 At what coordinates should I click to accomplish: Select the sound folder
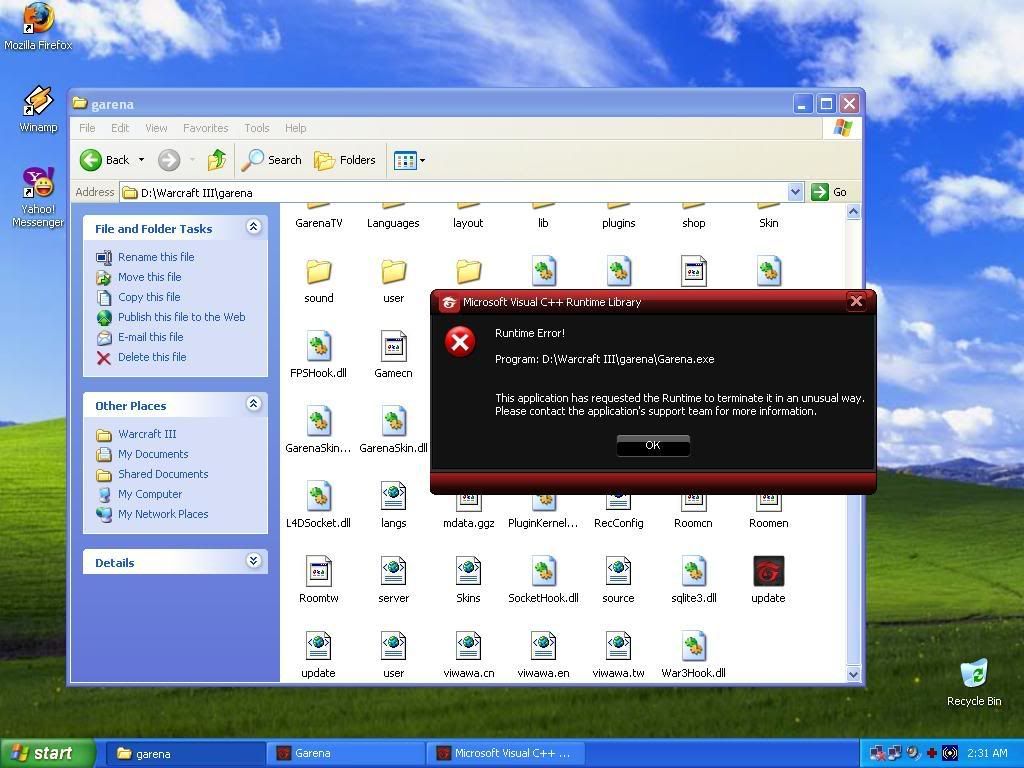point(319,272)
